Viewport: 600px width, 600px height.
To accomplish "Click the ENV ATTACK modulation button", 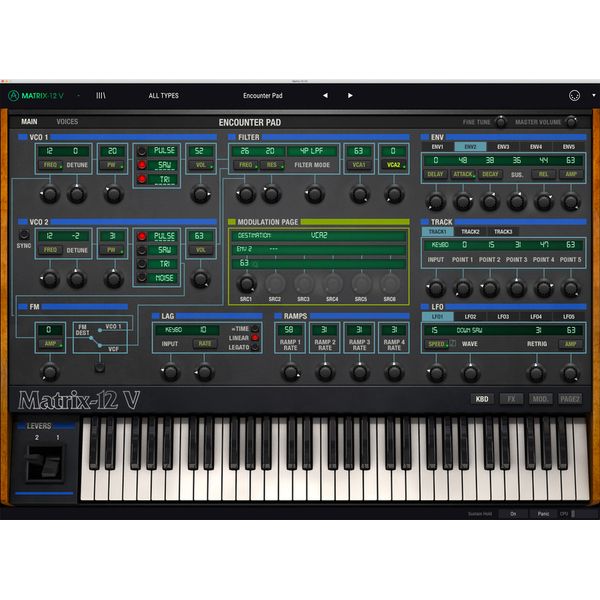I will point(463,174).
